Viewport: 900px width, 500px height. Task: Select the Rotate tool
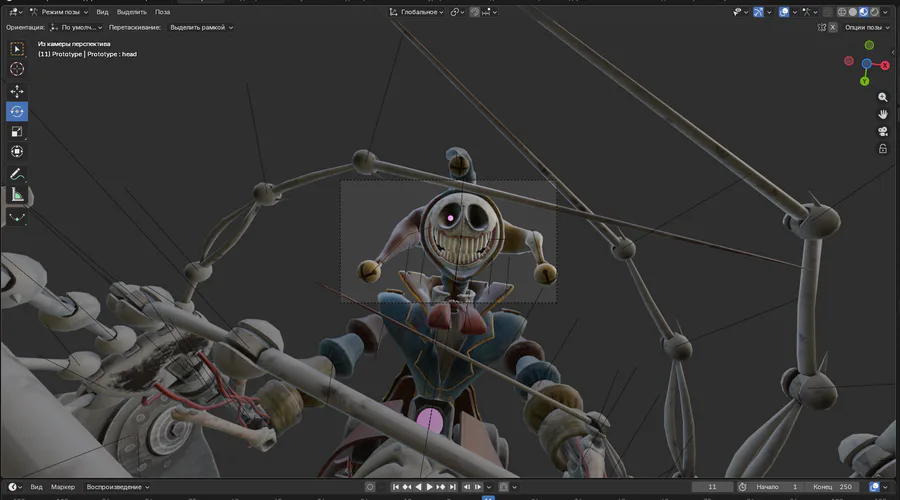[x=17, y=111]
